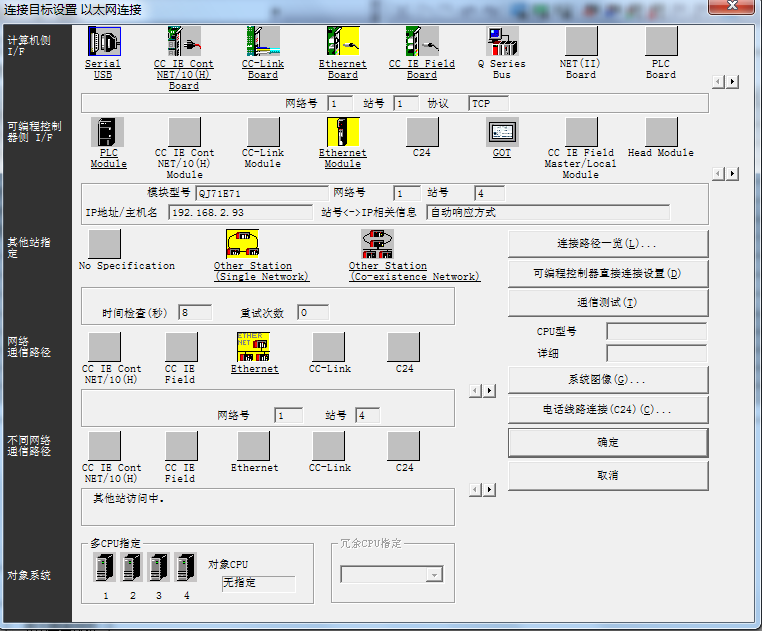This screenshot has height=631, width=762.
Task: Choose No Specification station option
Action: [x=105, y=244]
